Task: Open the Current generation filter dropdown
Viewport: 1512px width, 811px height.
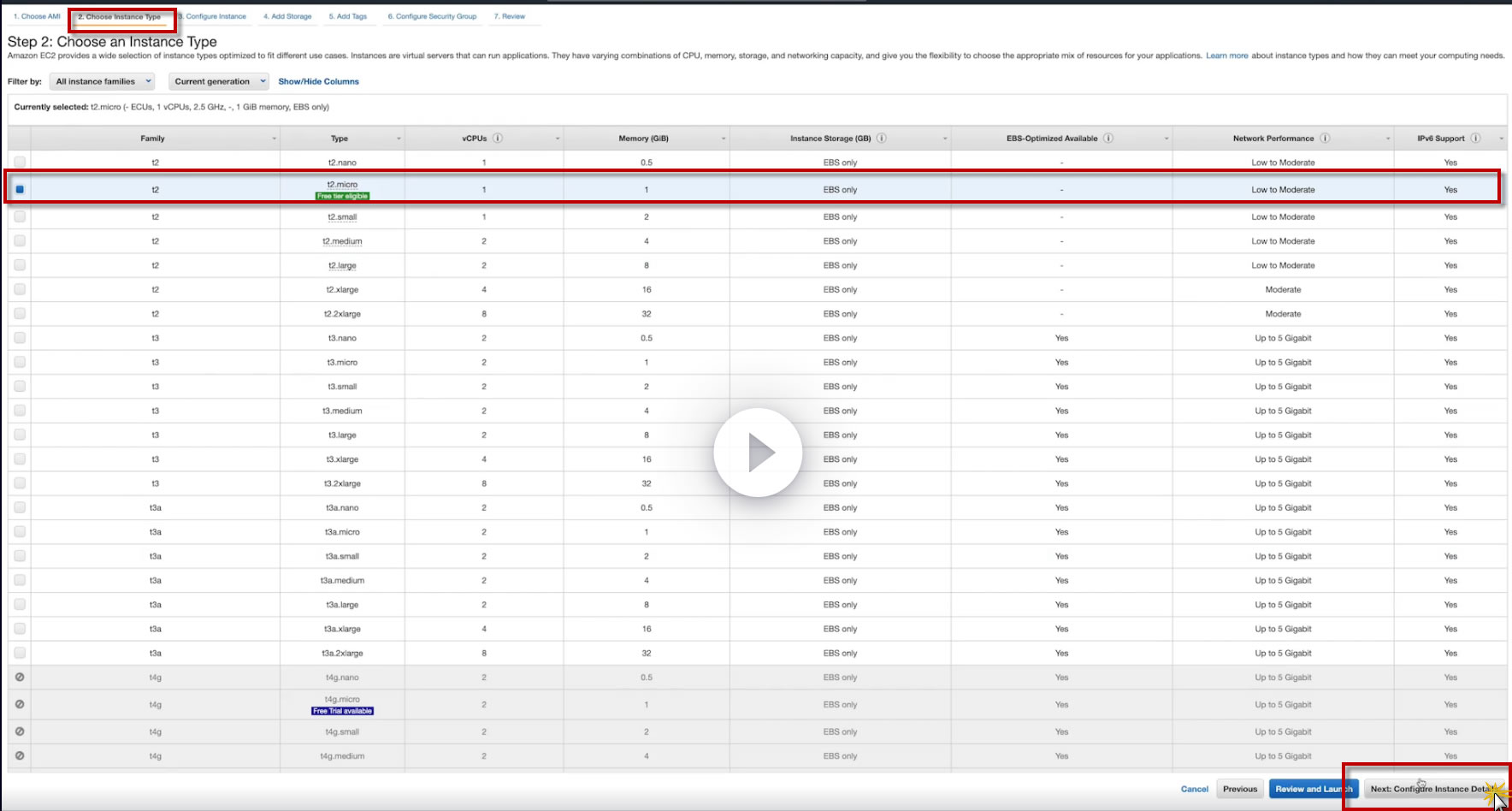Action: (218, 81)
